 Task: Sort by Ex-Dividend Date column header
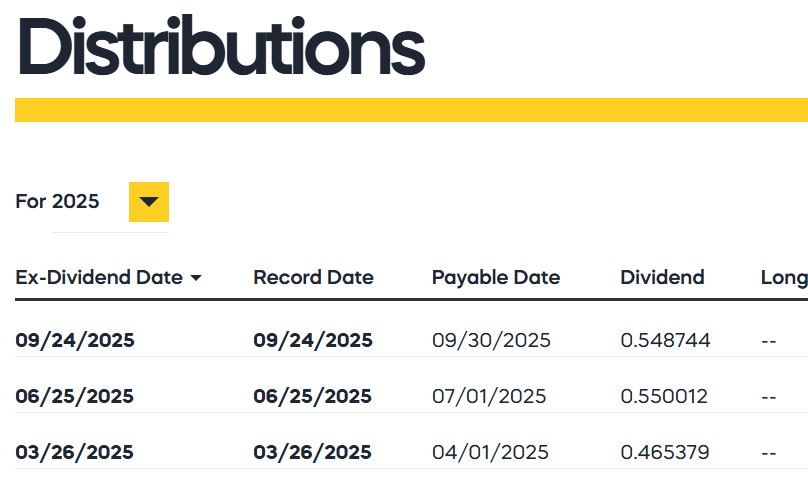click(x=99, y=278)
